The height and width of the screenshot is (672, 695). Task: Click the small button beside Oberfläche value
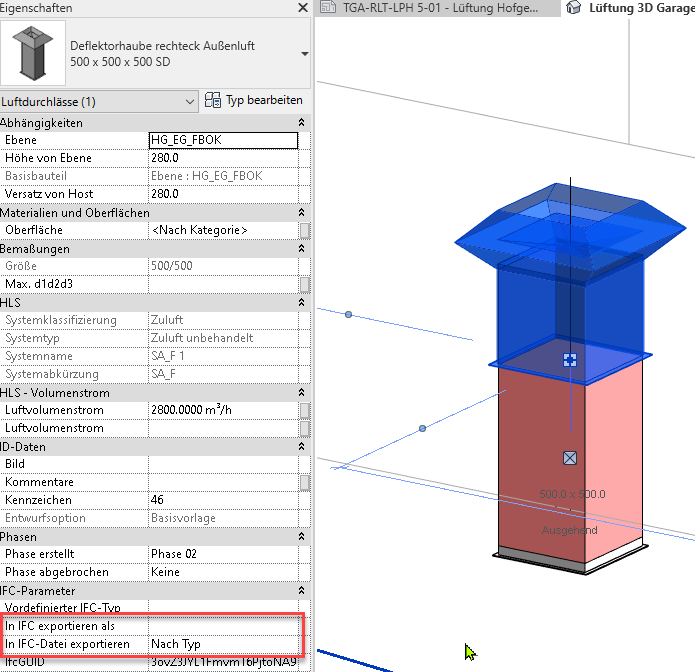click(304, 231)
